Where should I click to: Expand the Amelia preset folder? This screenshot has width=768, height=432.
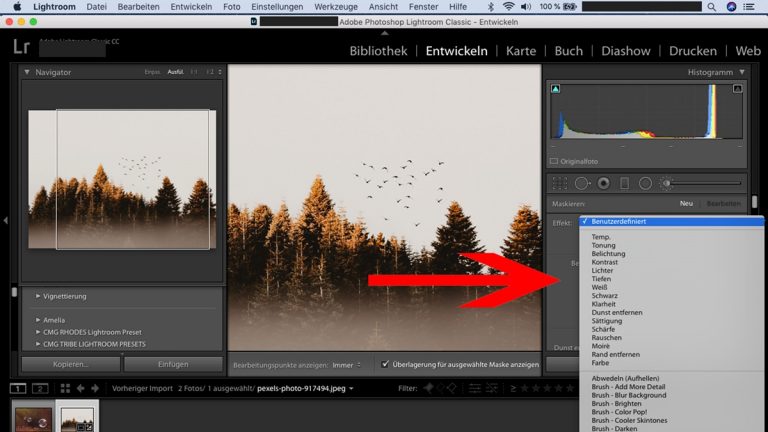[38, 320]
